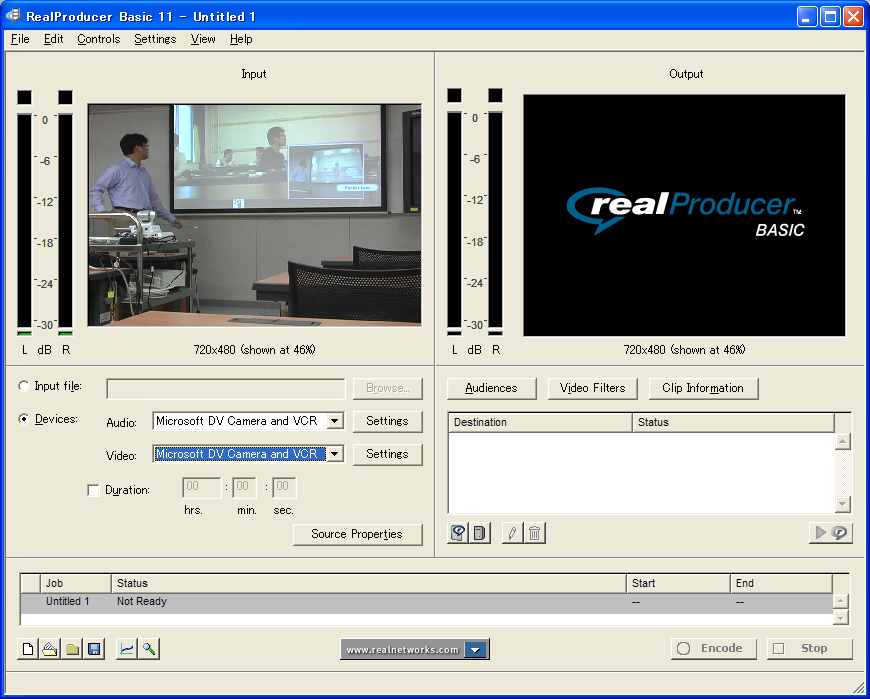Viewport: 870px width, 699px height.
Task: Open the Video device dropdown
Action: point(335,454)
